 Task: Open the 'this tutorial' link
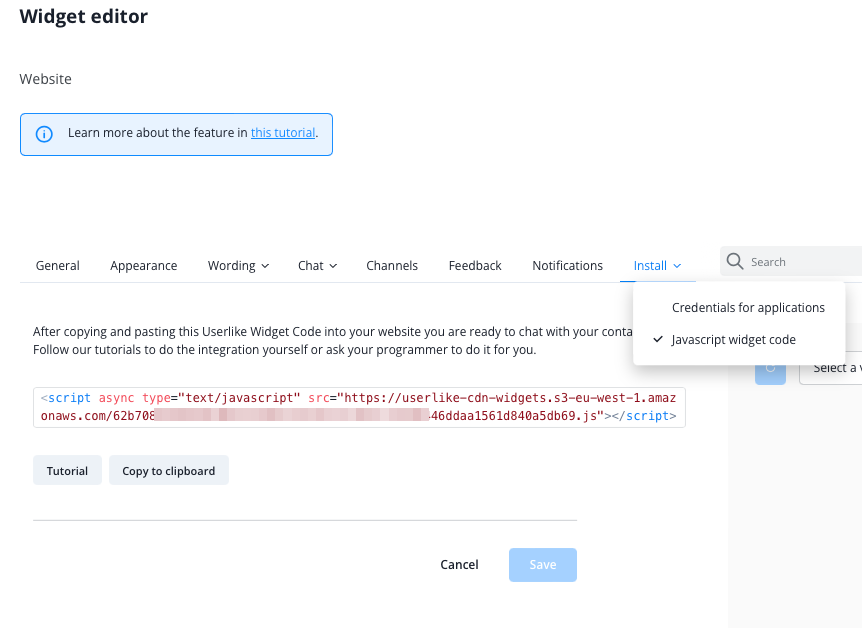click(x=282, y=133)
